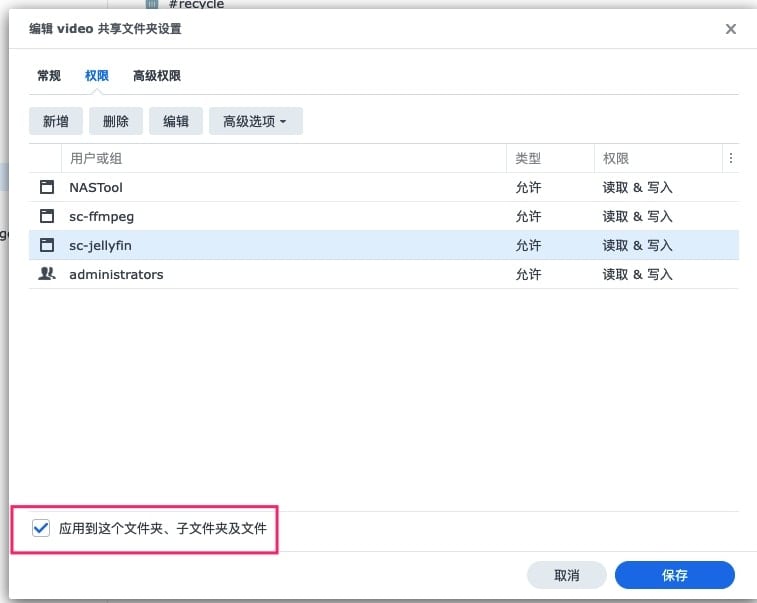Click 允许 in the sc-ffmpeg row
This screenshot has height=603, width=757.
click(528, 216)
